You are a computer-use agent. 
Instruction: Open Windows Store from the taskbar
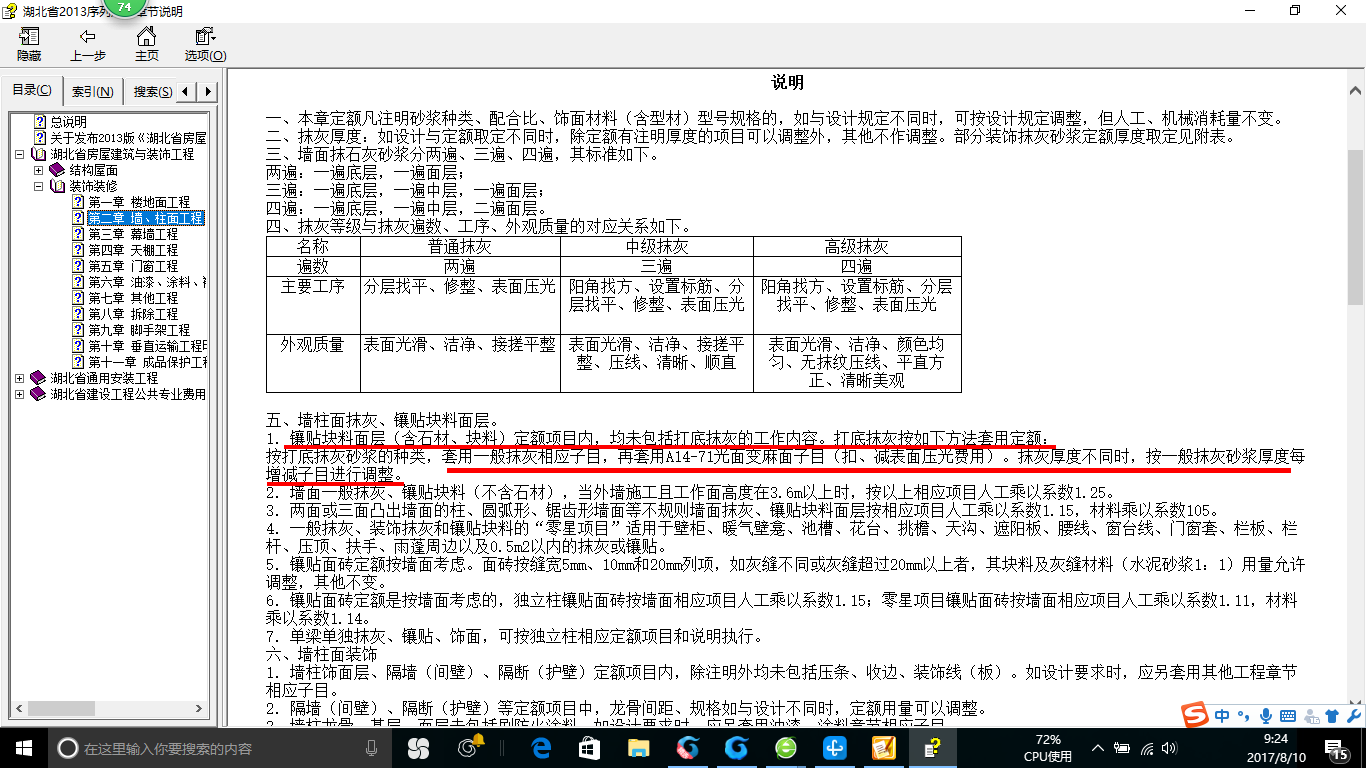click(590, 747)
